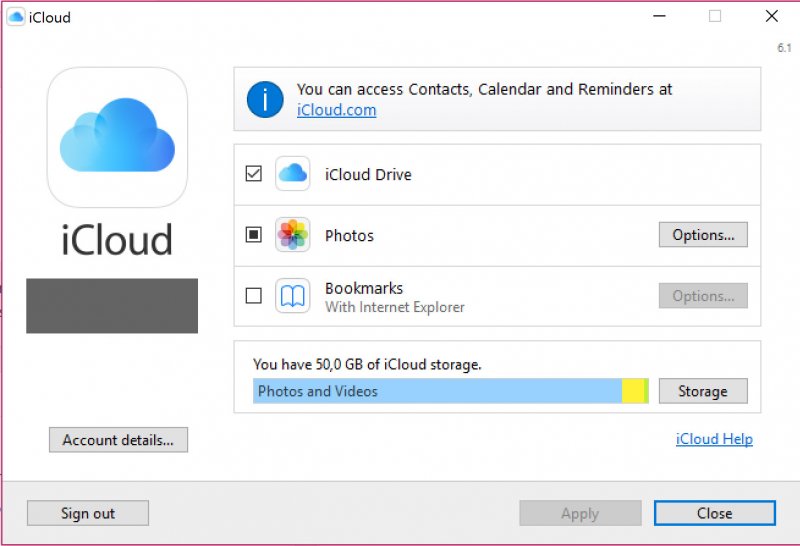Click the large iCloud logo image
Image resolution: width=800 pixels, height=546 pixels.
coord(117,137)
